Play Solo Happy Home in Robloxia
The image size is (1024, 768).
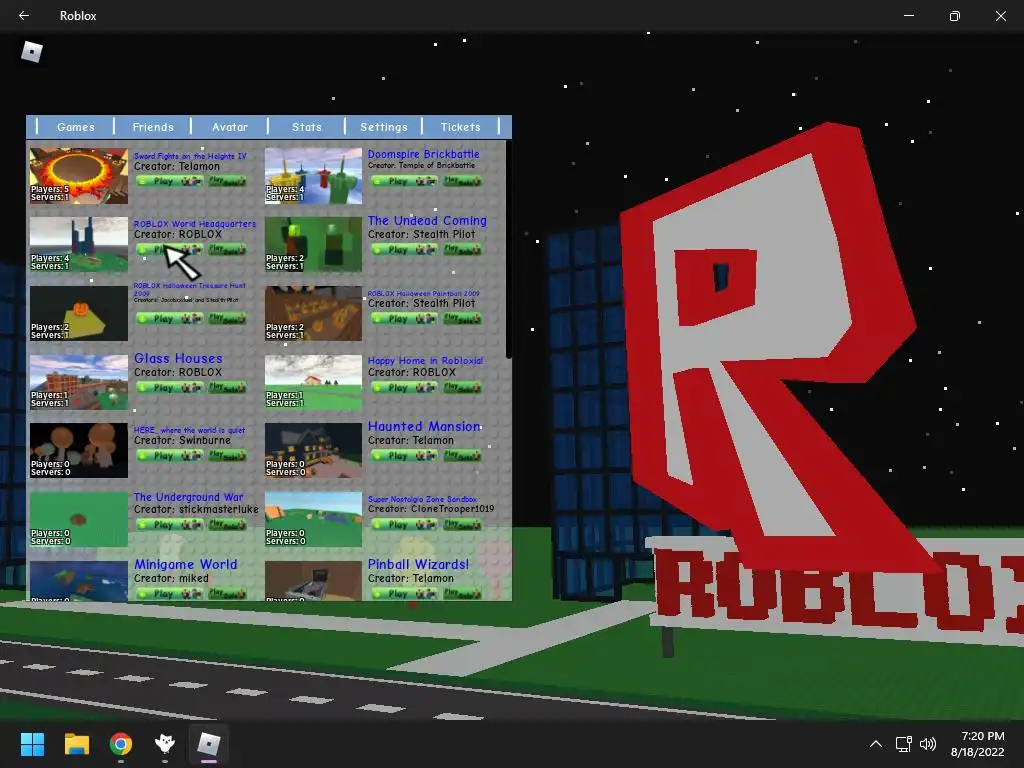(x=462, y=387)
